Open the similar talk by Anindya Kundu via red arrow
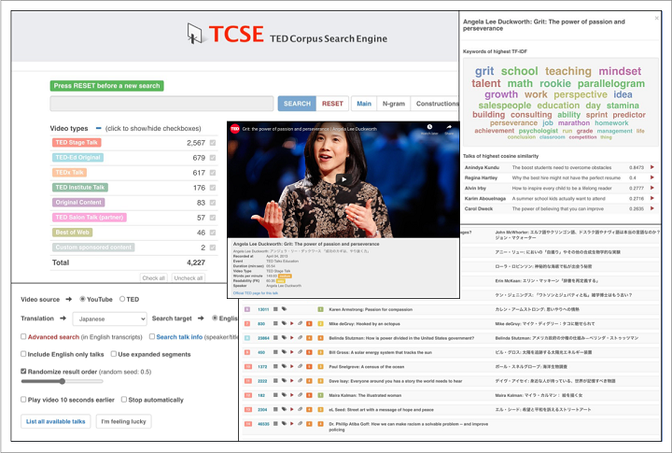The width and height of the screenshot is (672, 453). click(x=652, y=167)
